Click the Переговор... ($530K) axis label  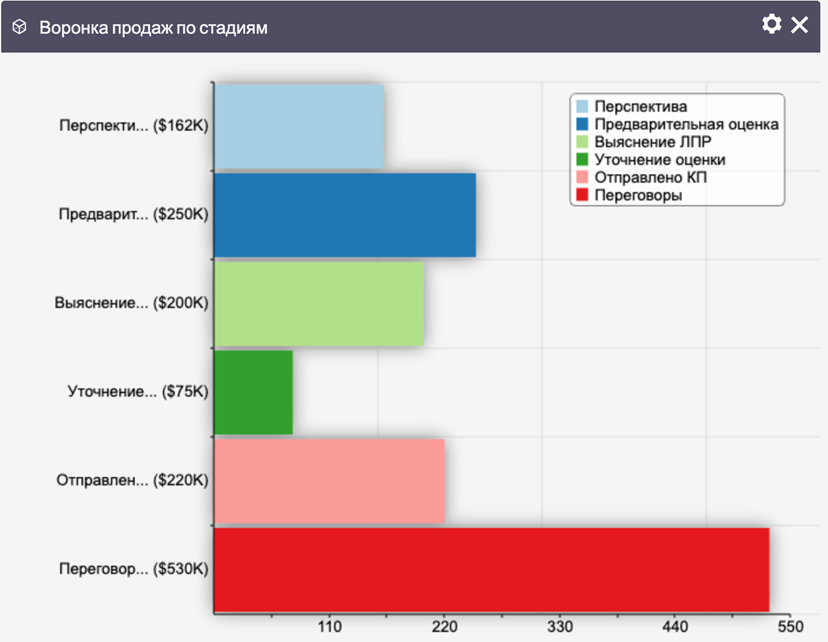click(x=133, y=569)
